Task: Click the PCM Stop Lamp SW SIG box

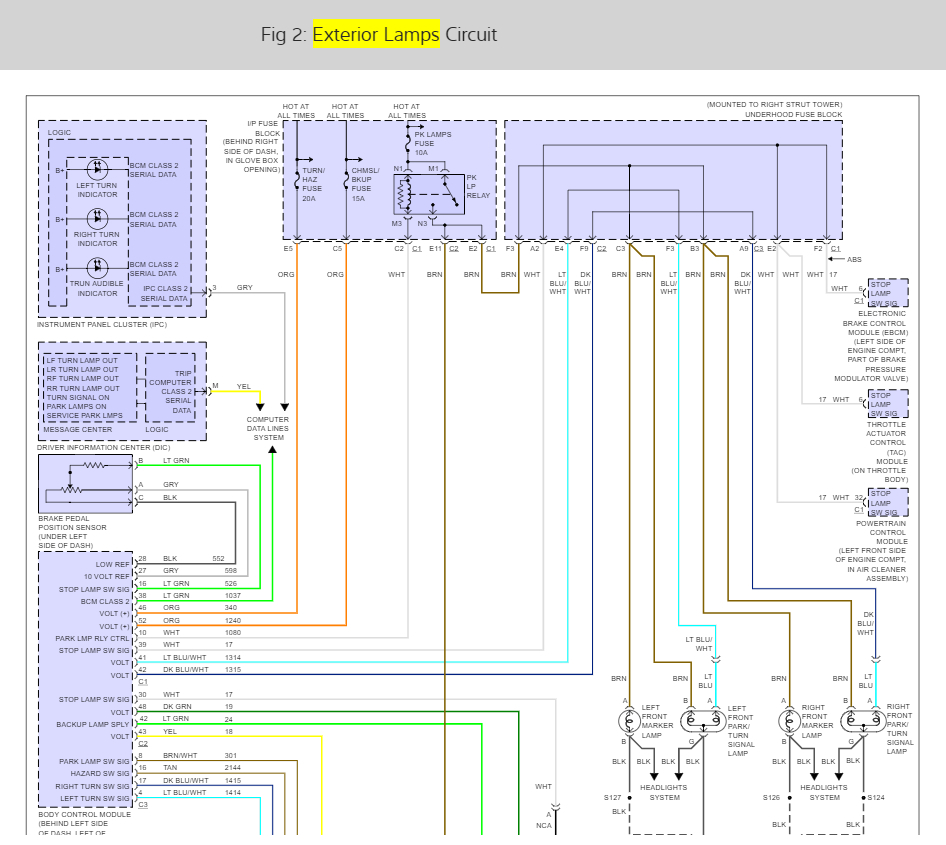Action: [x=888, y=502]
